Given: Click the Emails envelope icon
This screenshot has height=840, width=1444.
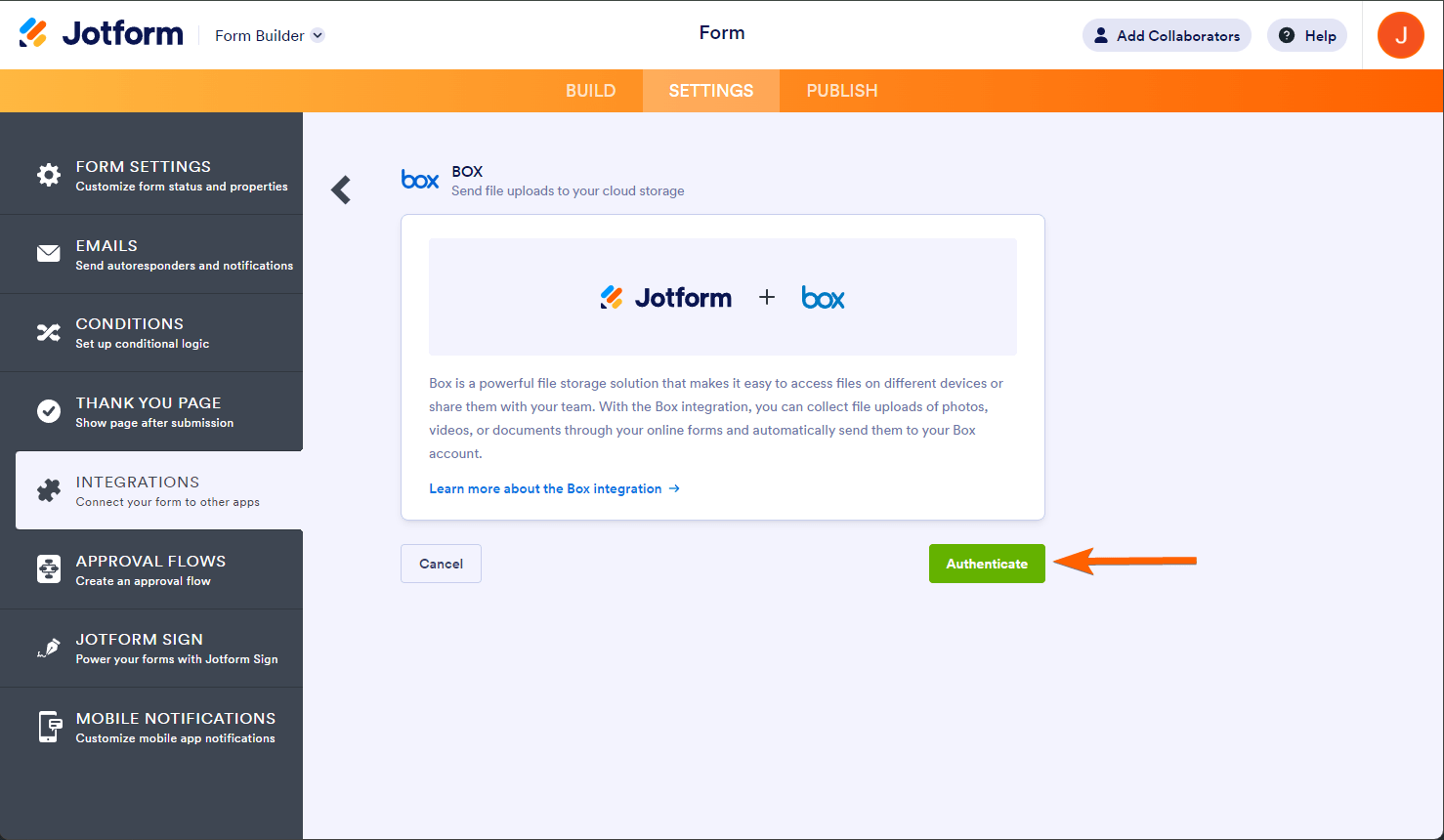Looking at the screenshot, I should [49, 254].
